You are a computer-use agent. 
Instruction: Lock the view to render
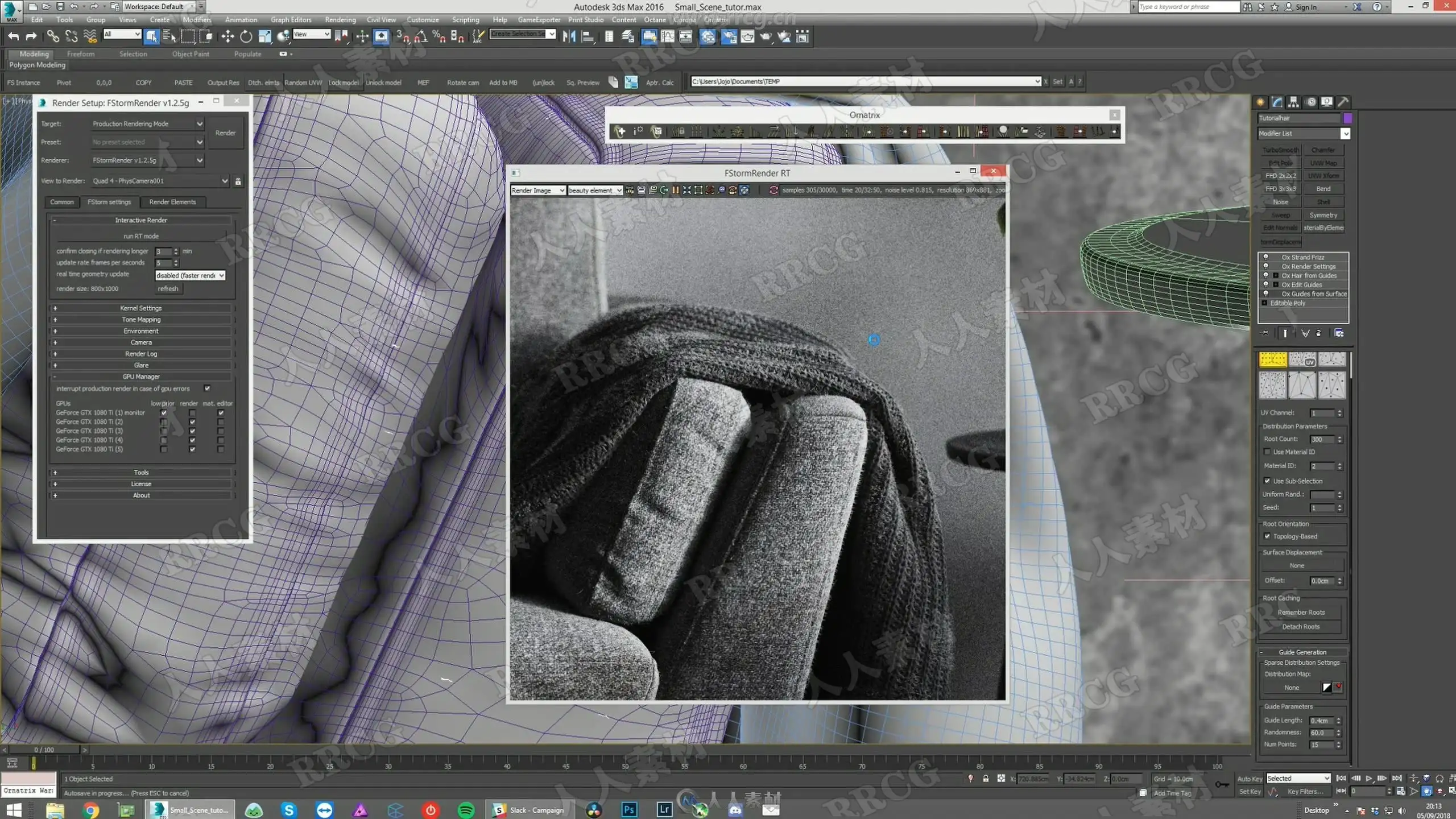(238, 181)
